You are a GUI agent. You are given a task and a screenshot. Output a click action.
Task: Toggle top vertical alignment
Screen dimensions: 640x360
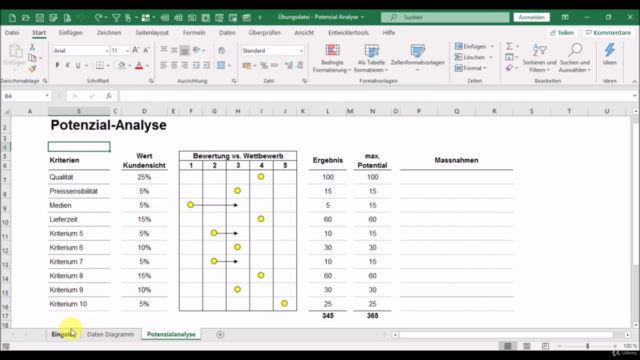coord(164,50)
